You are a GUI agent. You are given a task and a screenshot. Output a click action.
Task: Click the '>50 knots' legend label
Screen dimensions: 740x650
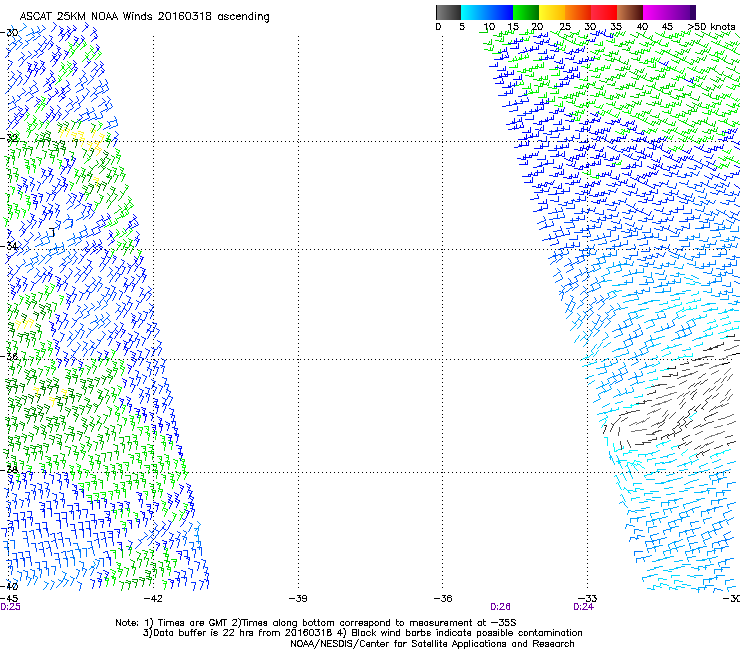711,27
